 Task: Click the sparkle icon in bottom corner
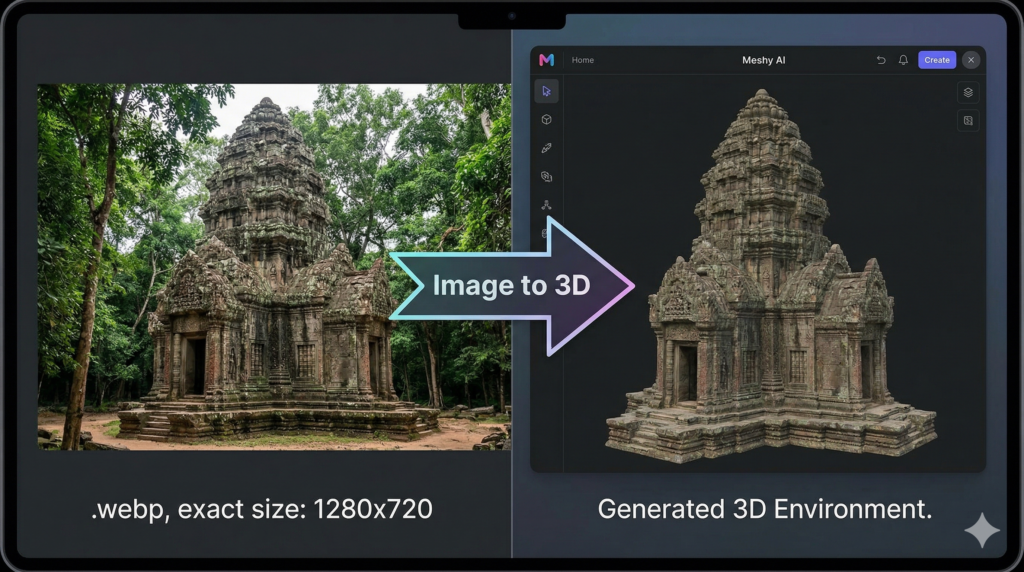tap(981, 530)
